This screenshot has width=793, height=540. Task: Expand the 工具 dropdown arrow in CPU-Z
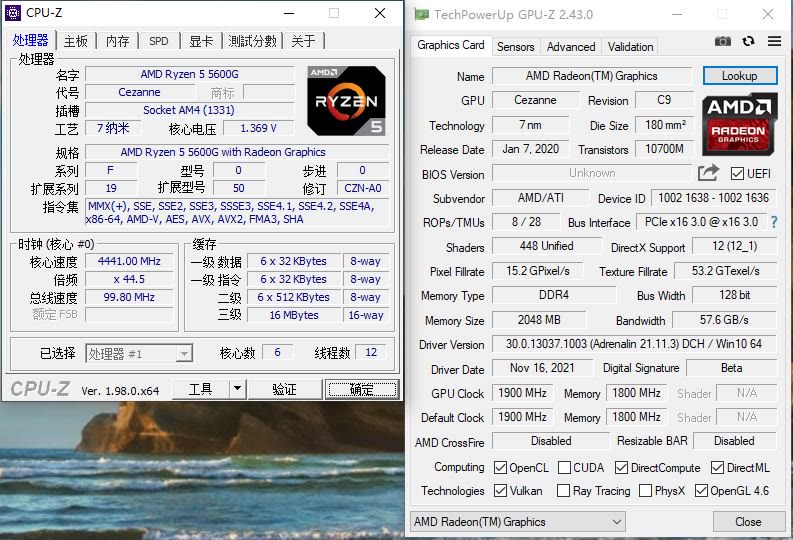[x=237, y=389]
